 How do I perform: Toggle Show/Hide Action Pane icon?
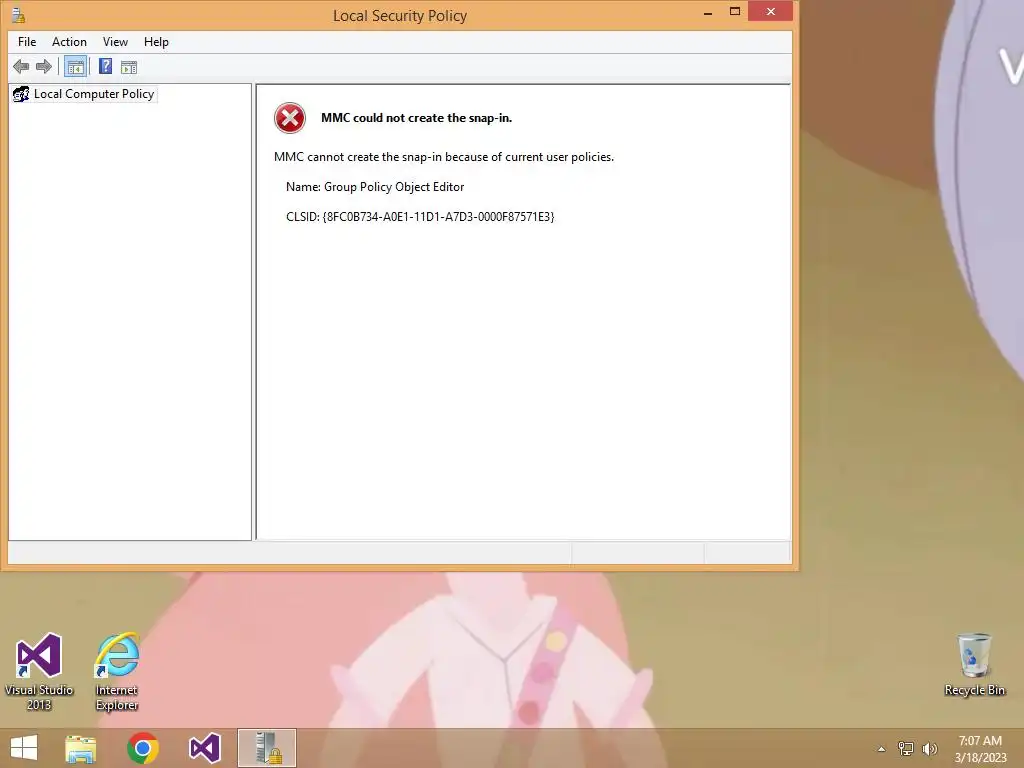[129, 67]
